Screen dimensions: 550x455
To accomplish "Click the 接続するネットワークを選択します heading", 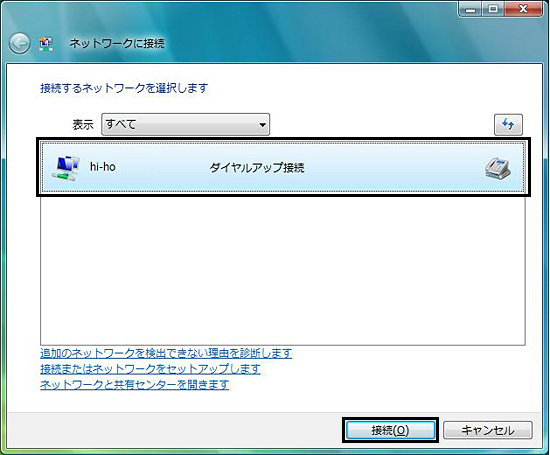I will (x=124, y=88).
